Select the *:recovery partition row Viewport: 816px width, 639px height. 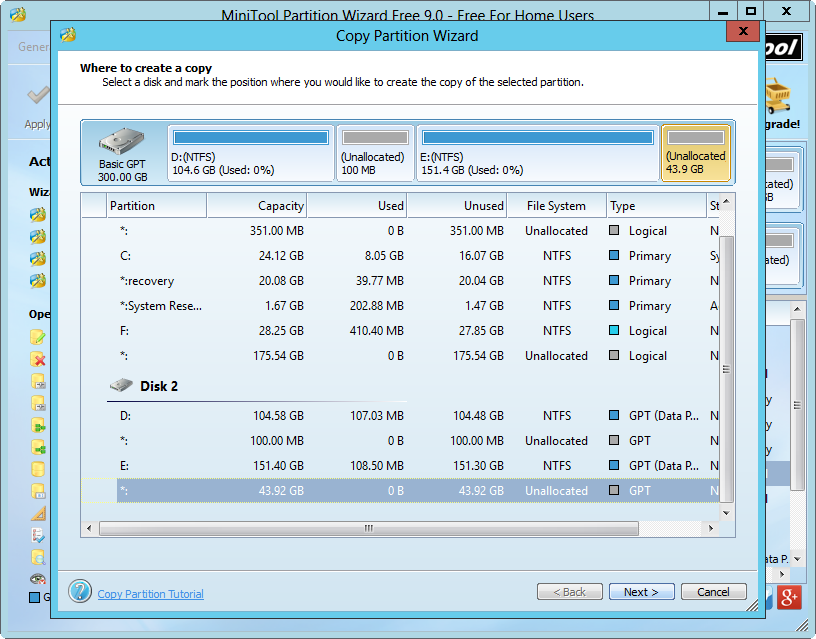pos(400,280)
